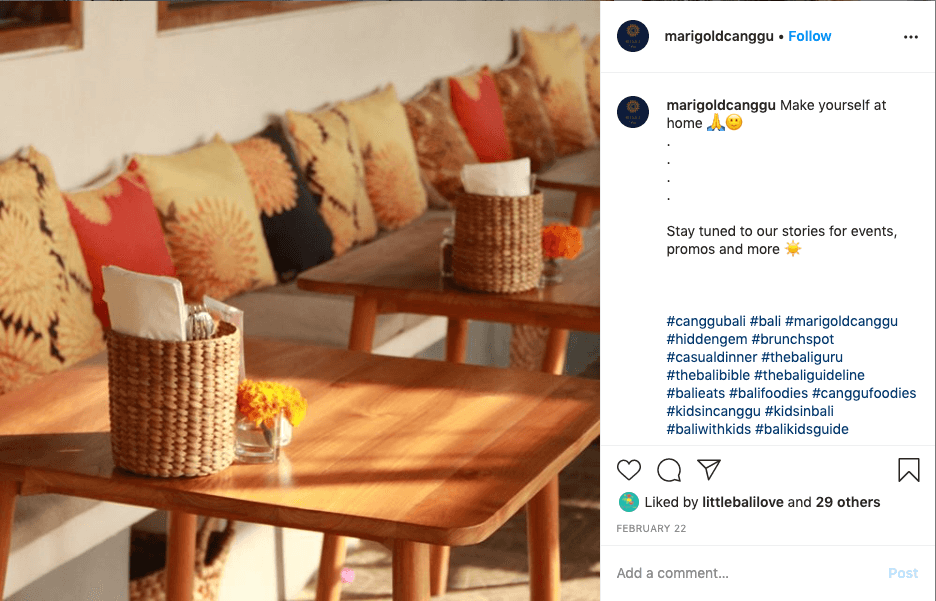
Task: Click profile avatar beside the caption
Action: pos(633,112)
